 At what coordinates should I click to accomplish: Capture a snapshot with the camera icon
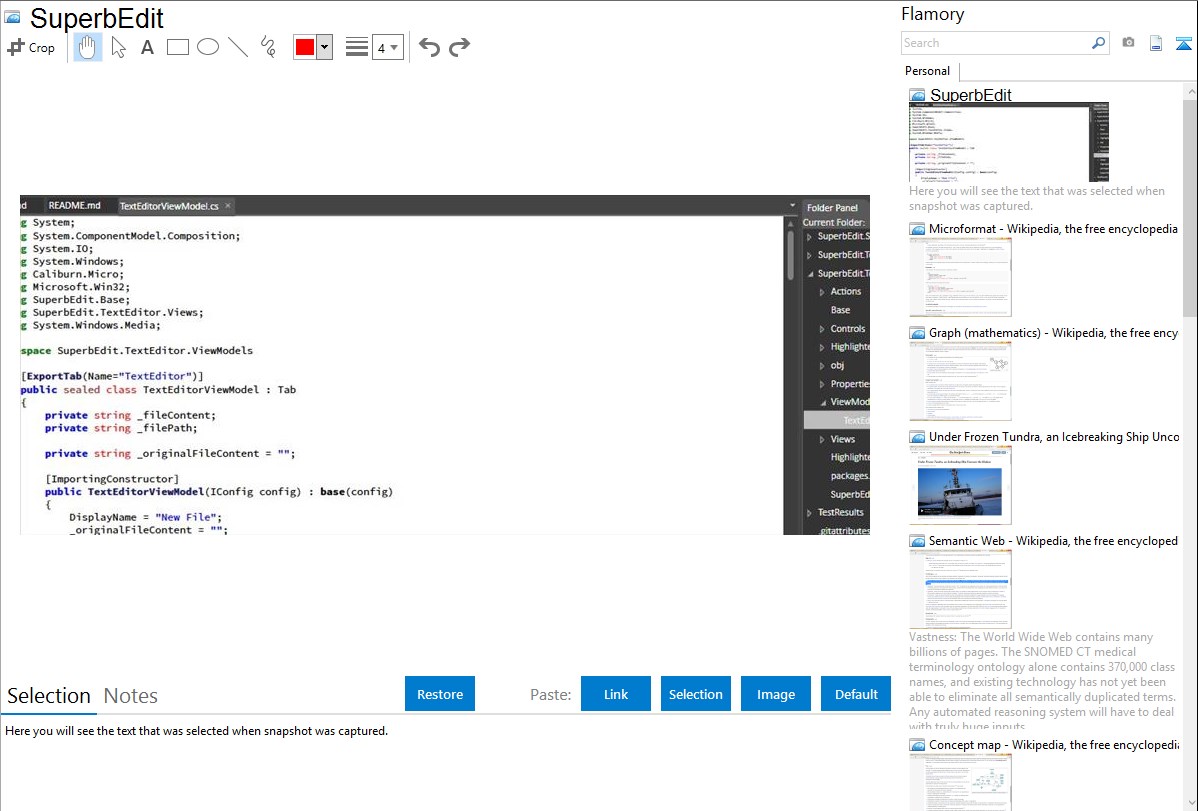(1128, 43)
